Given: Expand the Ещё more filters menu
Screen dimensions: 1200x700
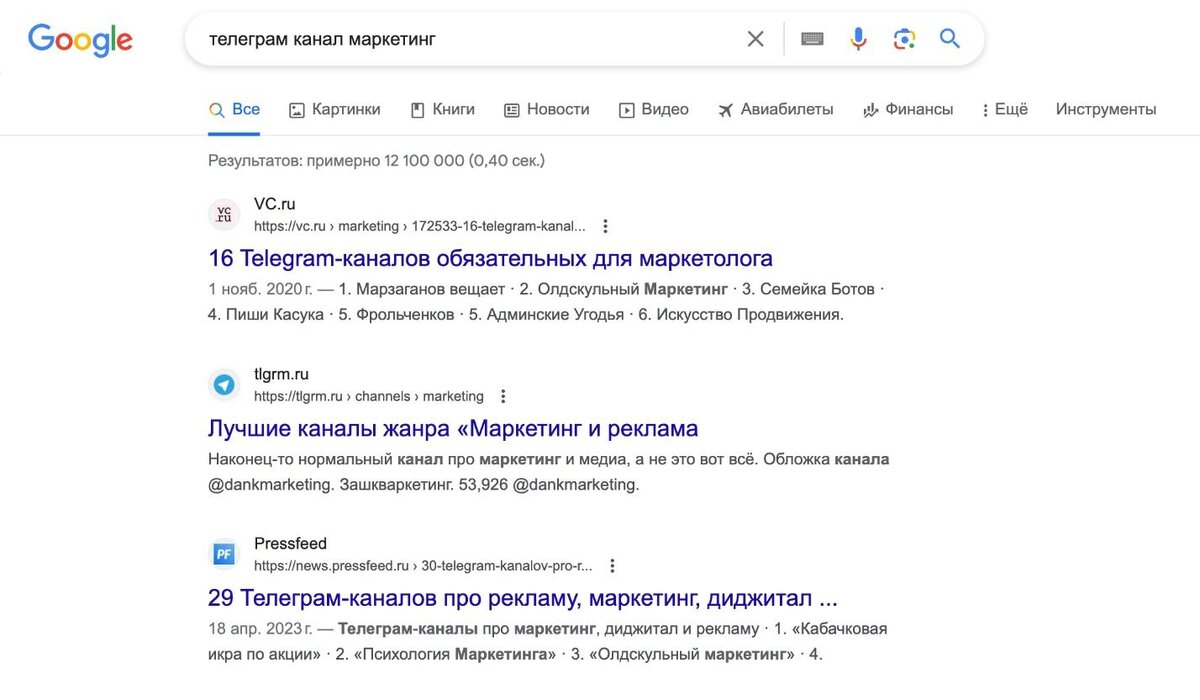Looking at the screenshot, I should pos(1005,109).
